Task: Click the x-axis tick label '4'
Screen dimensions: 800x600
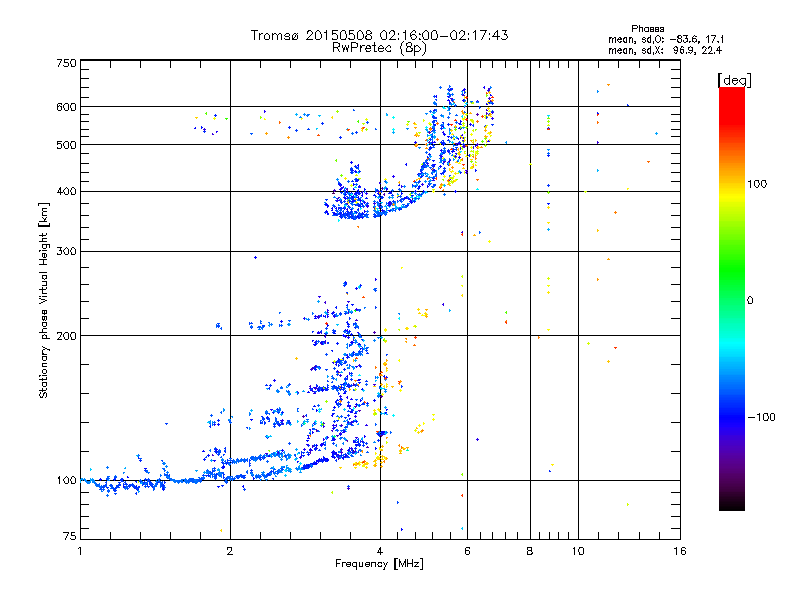Action: (380, 551)
